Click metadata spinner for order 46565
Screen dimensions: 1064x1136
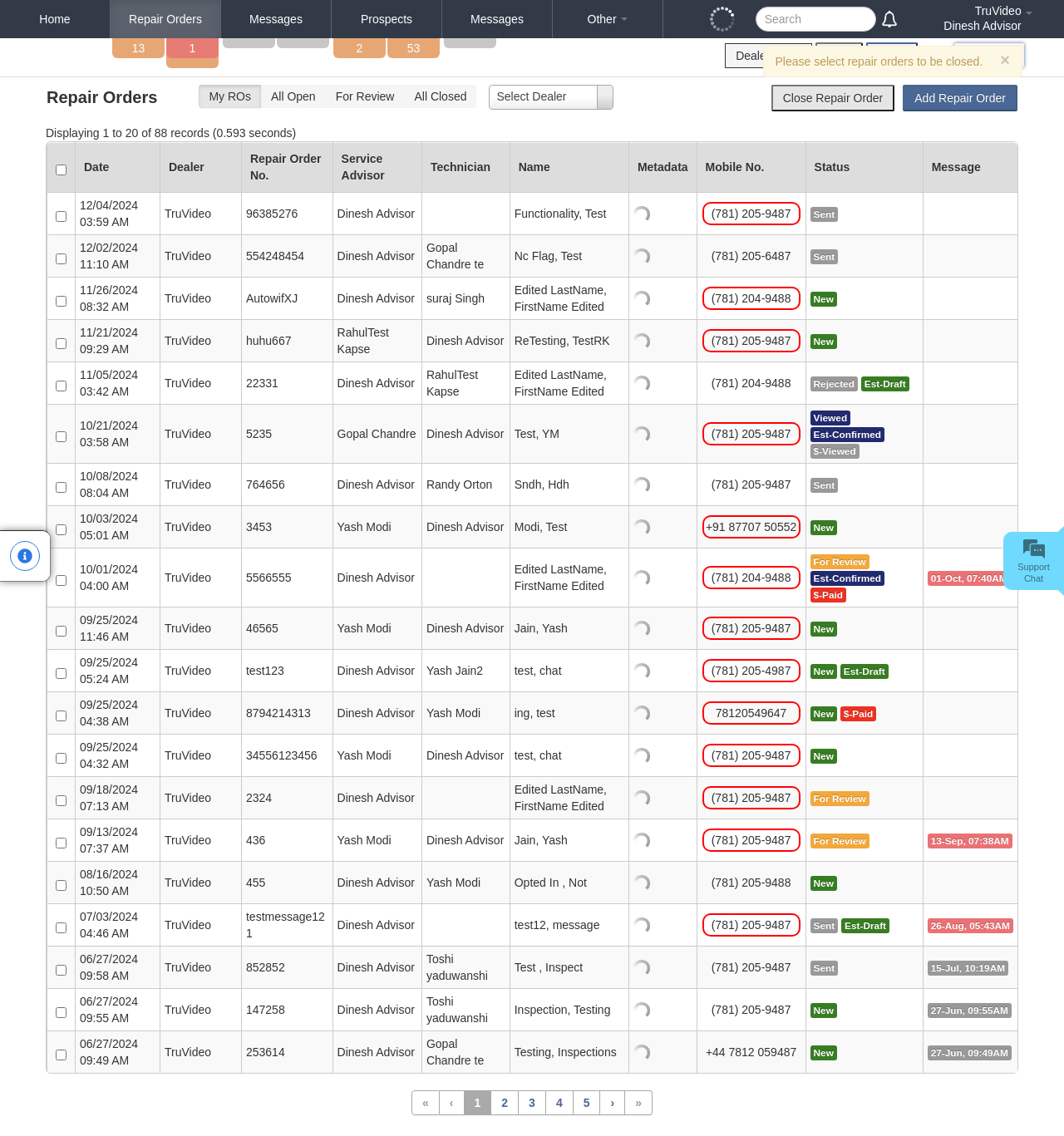[642, 628]
